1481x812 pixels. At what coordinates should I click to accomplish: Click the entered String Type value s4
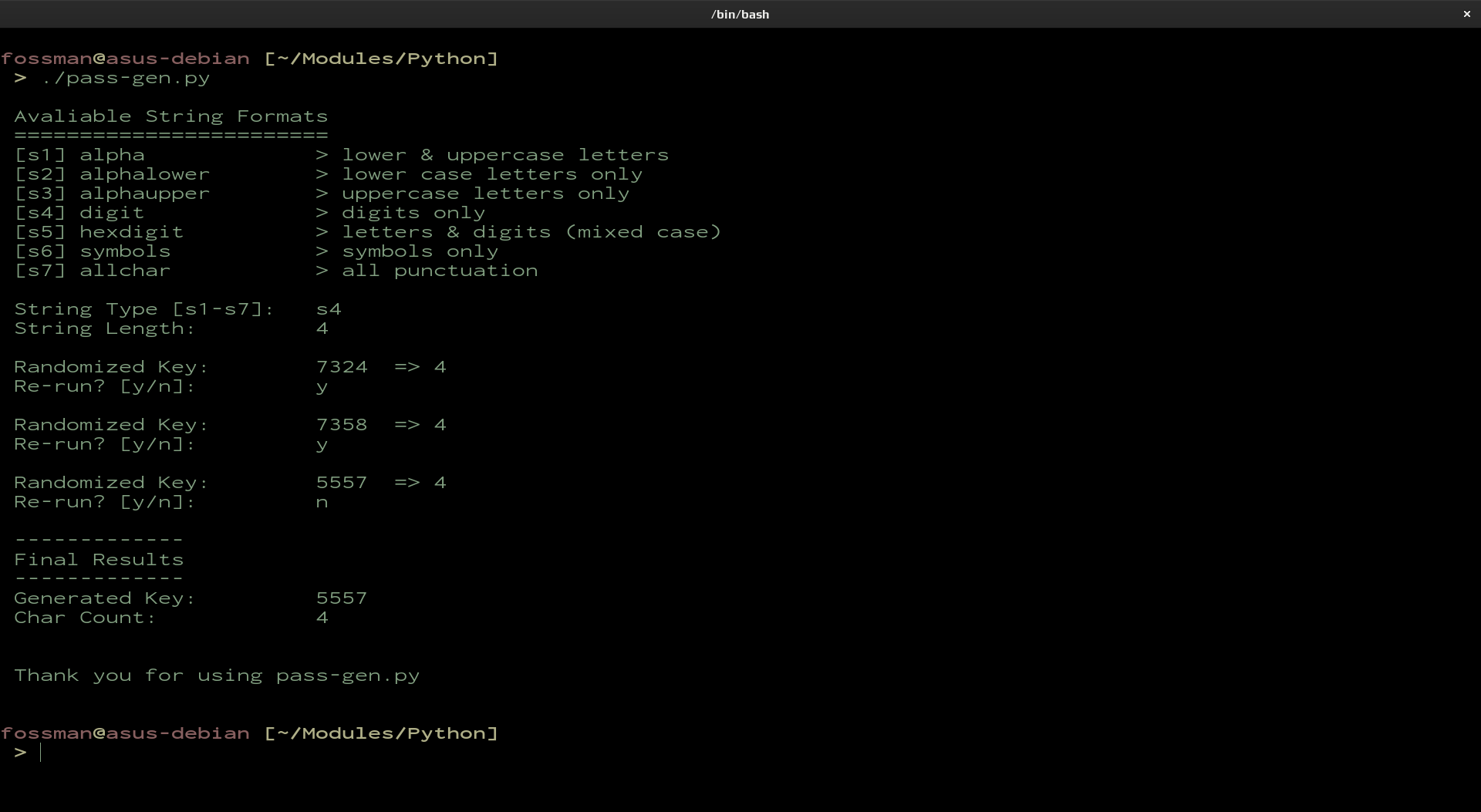pos(329,309)
